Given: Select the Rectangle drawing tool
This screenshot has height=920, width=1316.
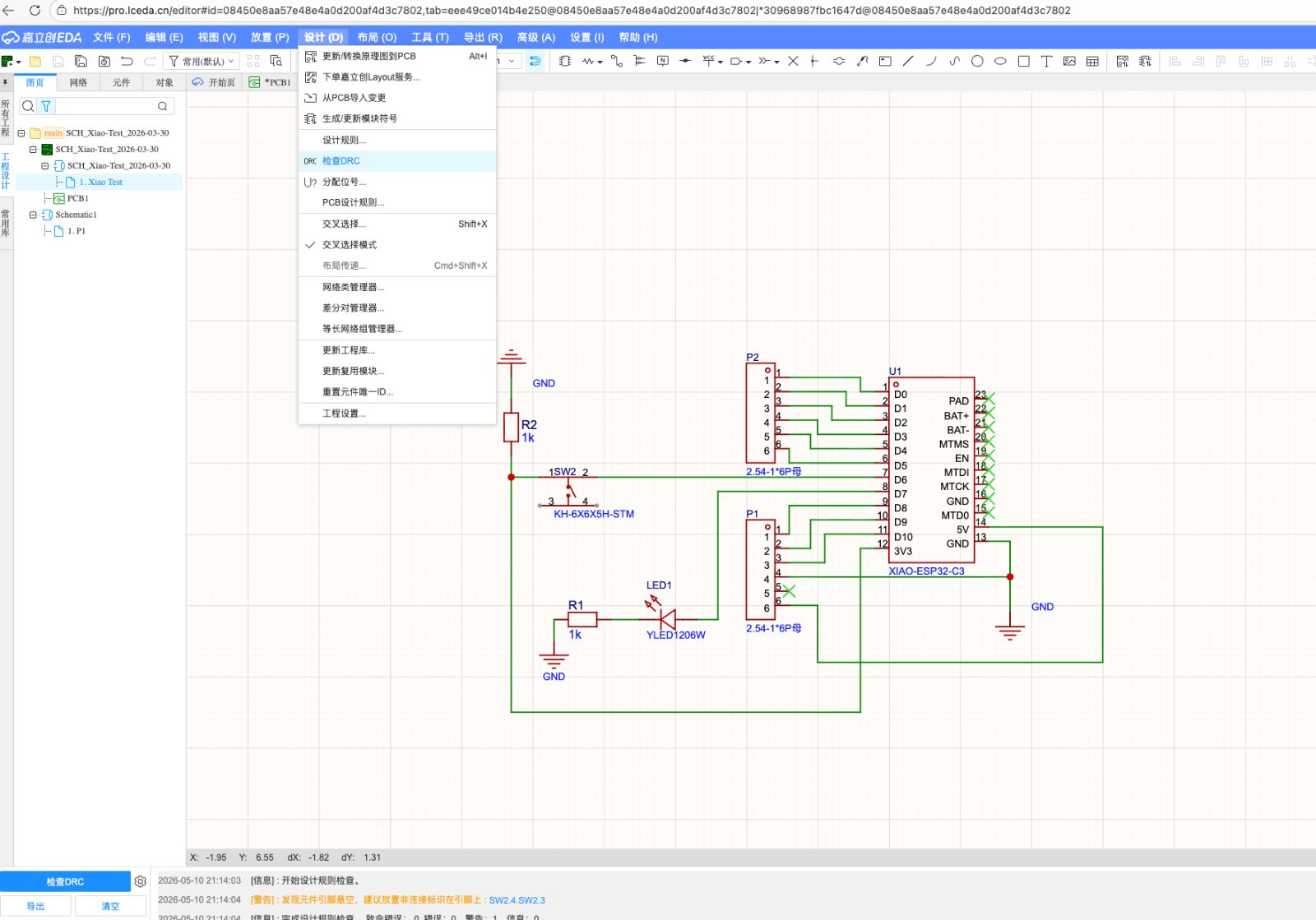Looking at the screenshot, I should tap(1023, 61).
